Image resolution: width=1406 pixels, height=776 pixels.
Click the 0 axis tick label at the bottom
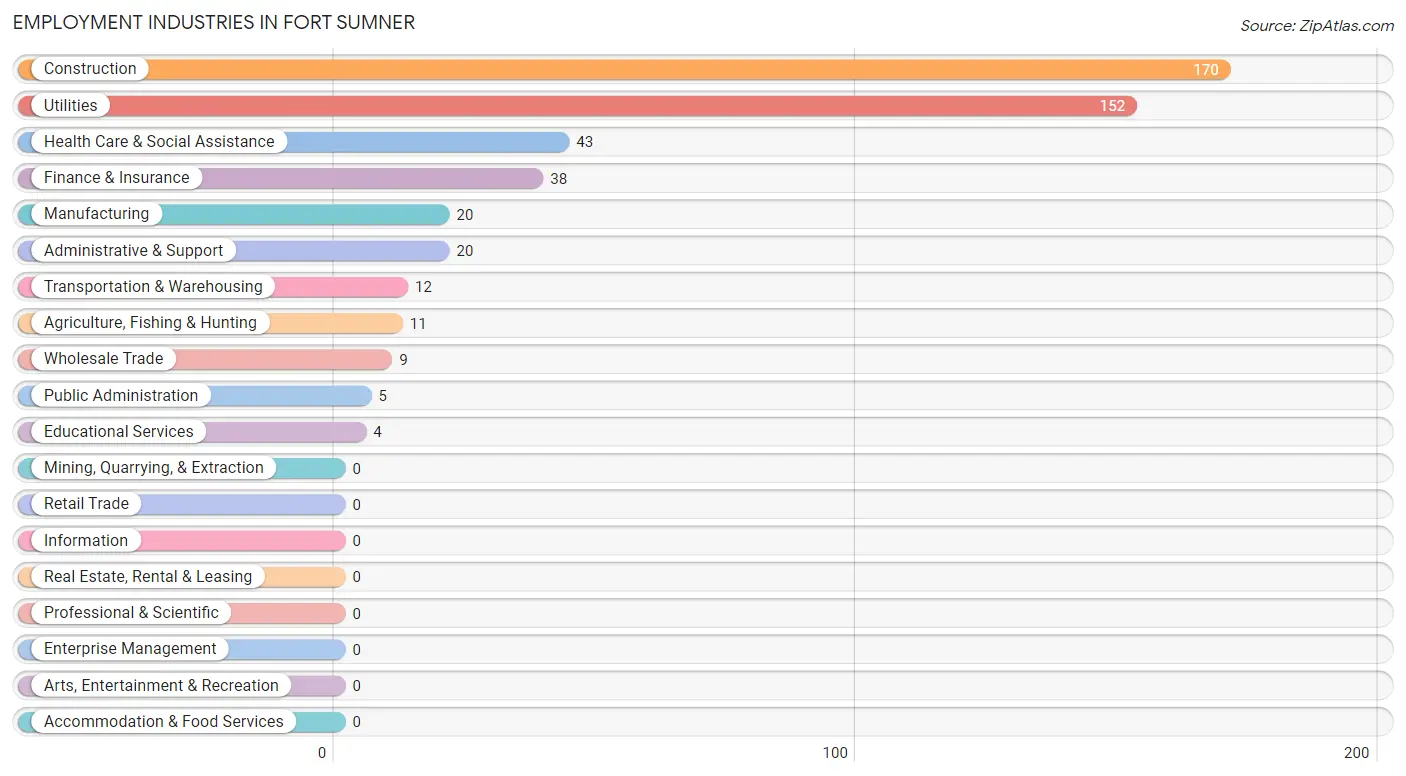click(x=322, y=753)
